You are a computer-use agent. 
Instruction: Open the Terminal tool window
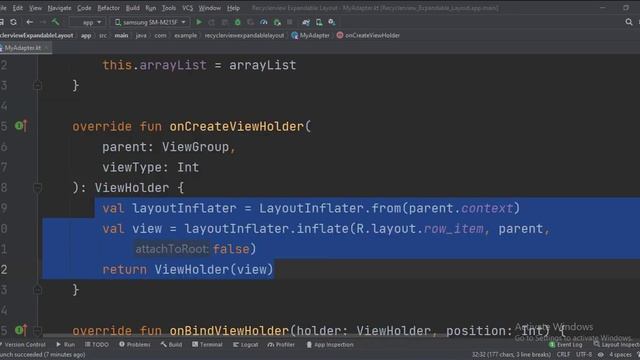pos(207,344)
